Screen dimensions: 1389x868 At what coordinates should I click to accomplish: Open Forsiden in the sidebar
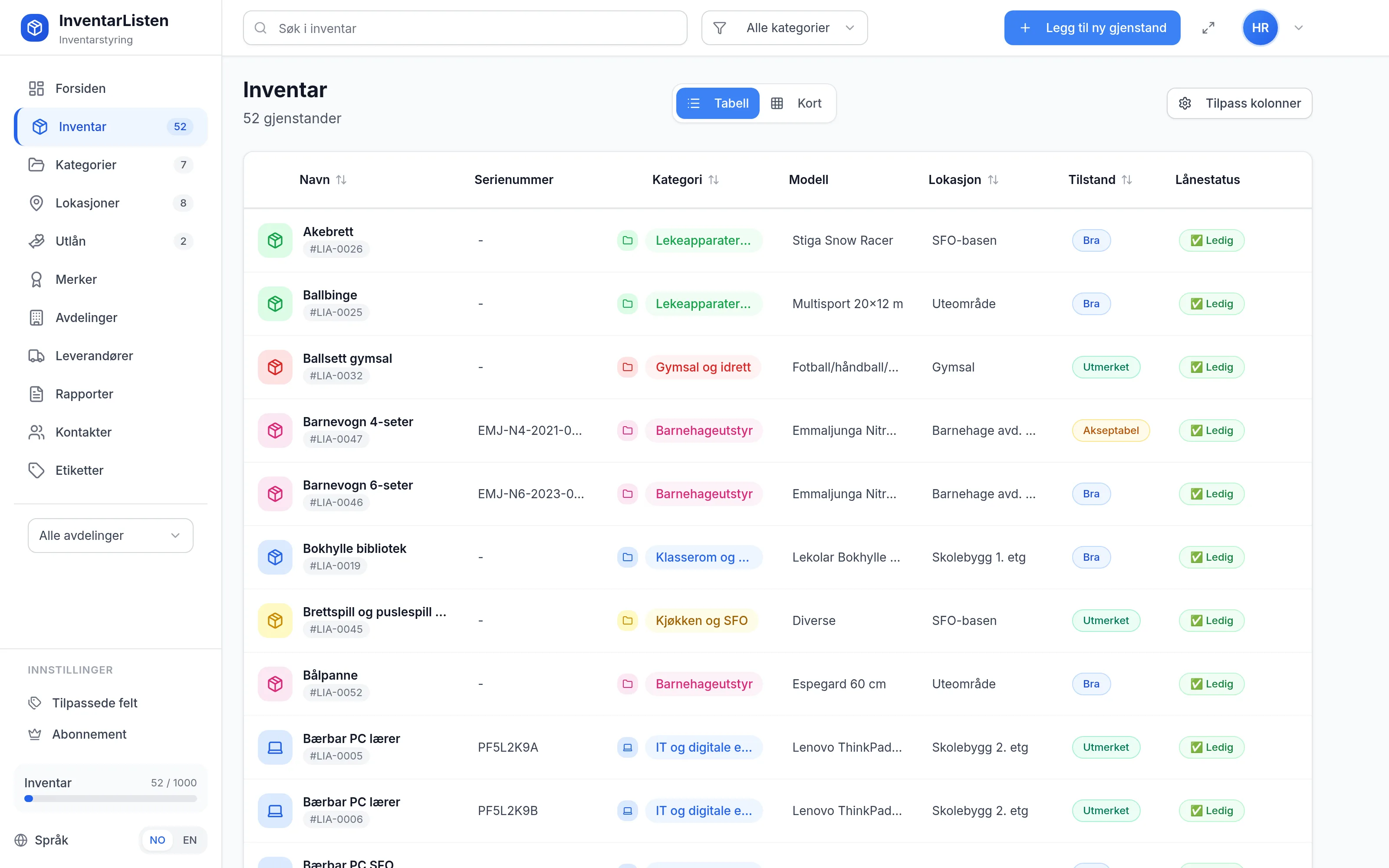pos(110,89)
